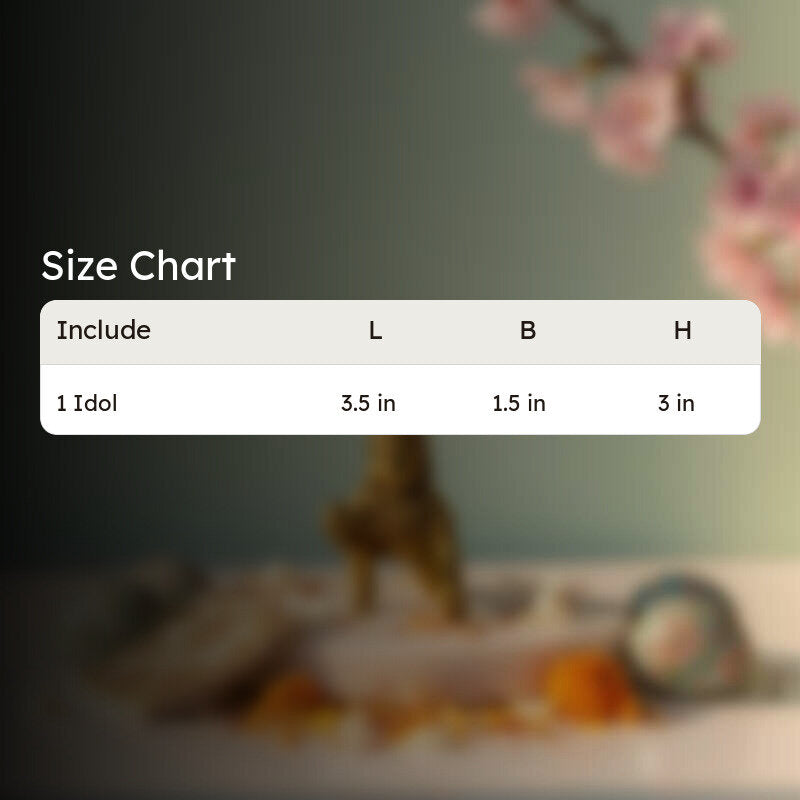Select the H column header
This screenshot has height=800, width=800.
[683, 331]
